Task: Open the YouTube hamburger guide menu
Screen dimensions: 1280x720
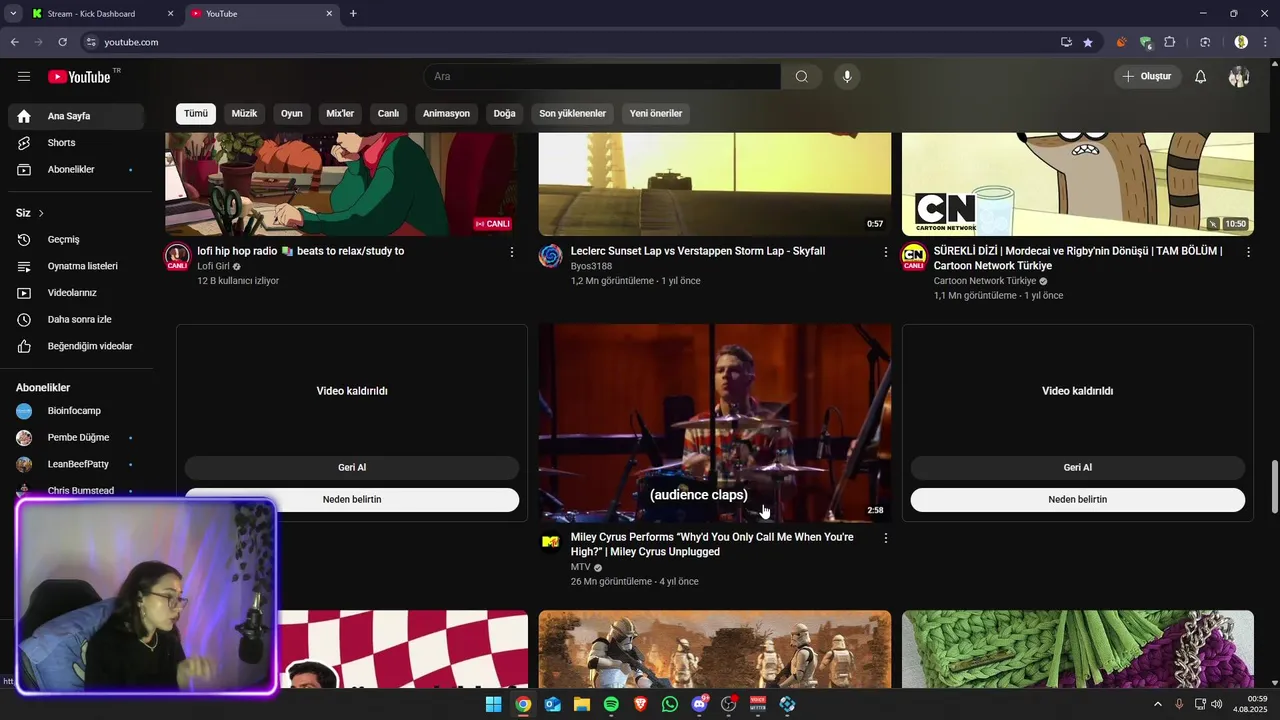Action: pyautogui.click(x=24, y=77)
